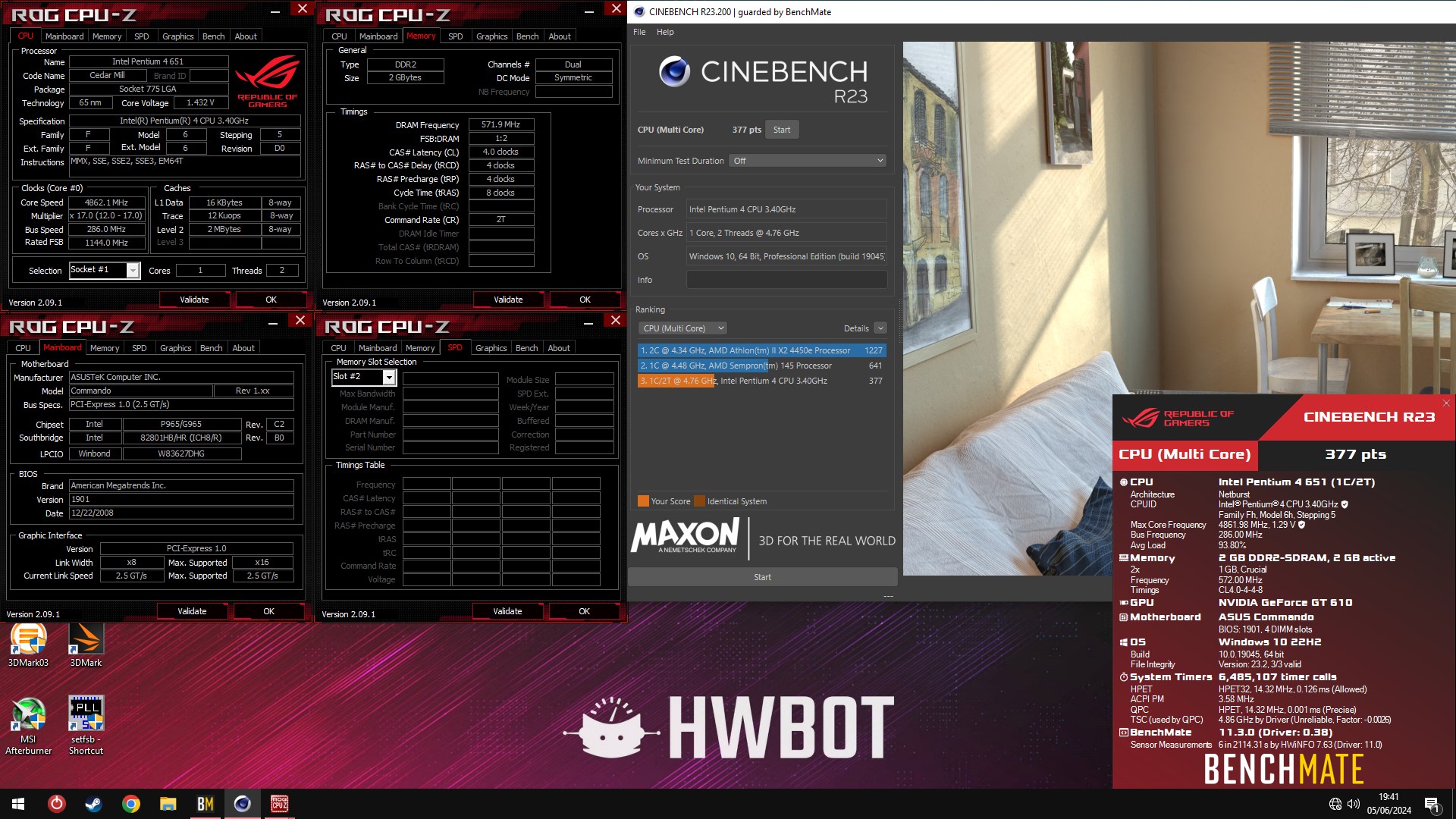The width and height of the screenshot is (1456, 819).
Task: Open Mainboard tab in the CPU window
Action: point(64,36)
